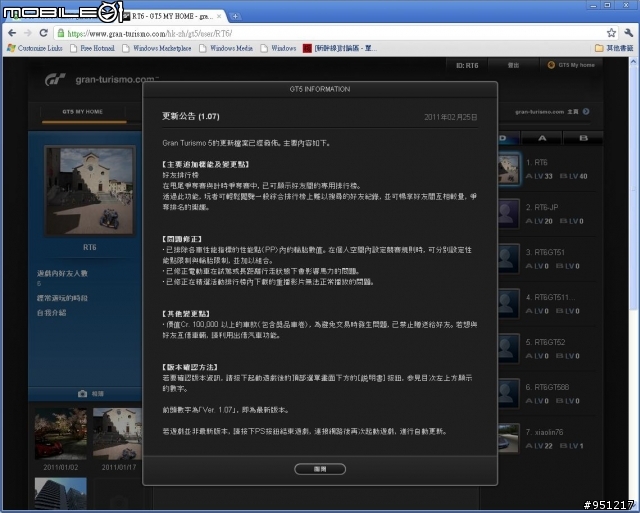The height and width of the screenshot is (513, 640).
Task: Select the B tab in friend list
Action: (x=583, y=138)
